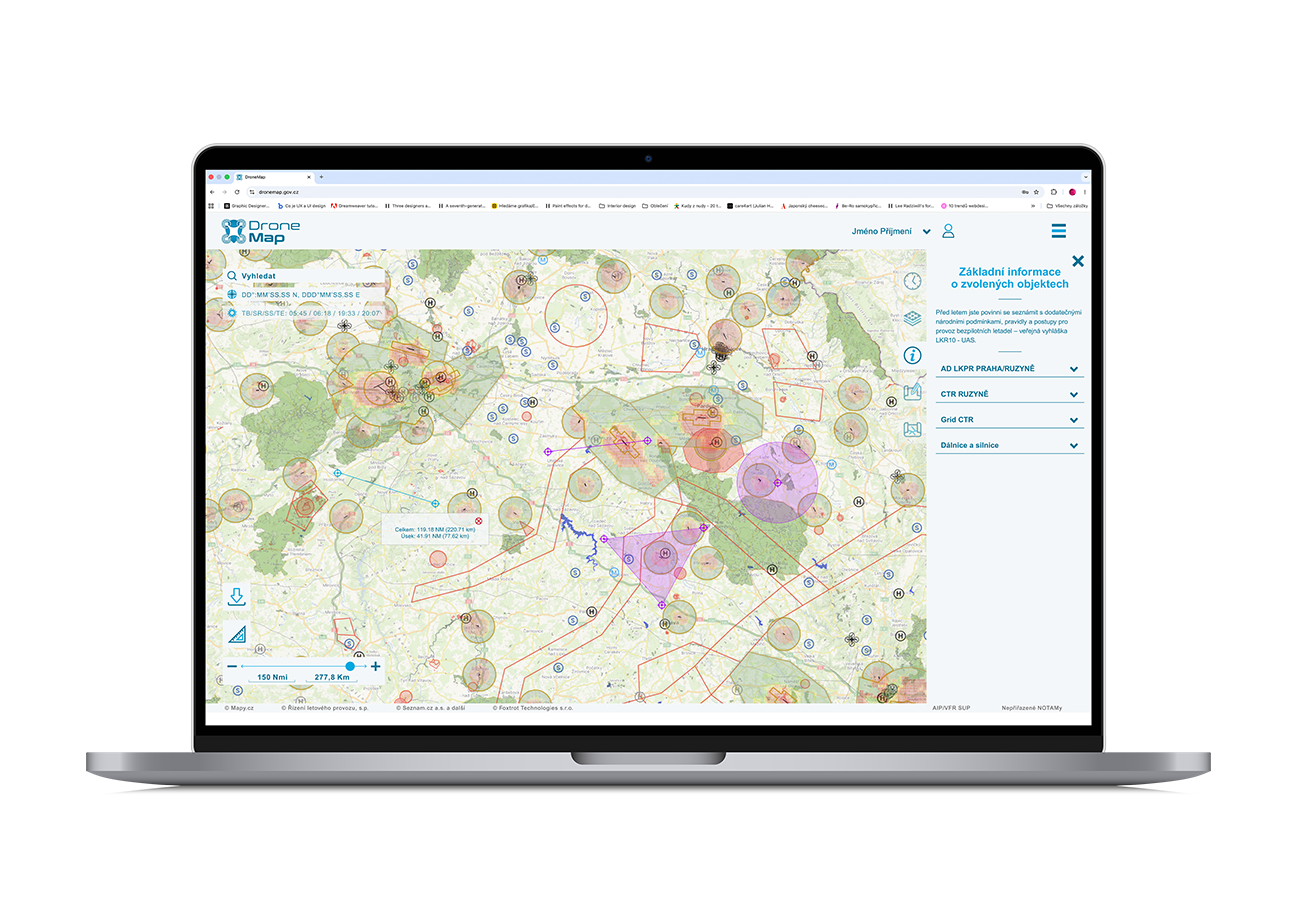Click the download arrow icon
1295x916 pixels.
[236, 597]
